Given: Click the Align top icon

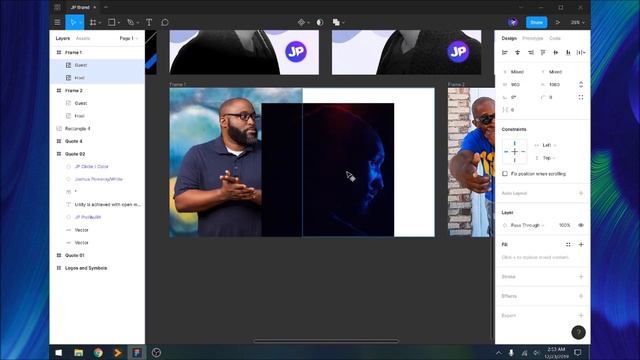Looking at the screenshot, I should tap(543, 52).
